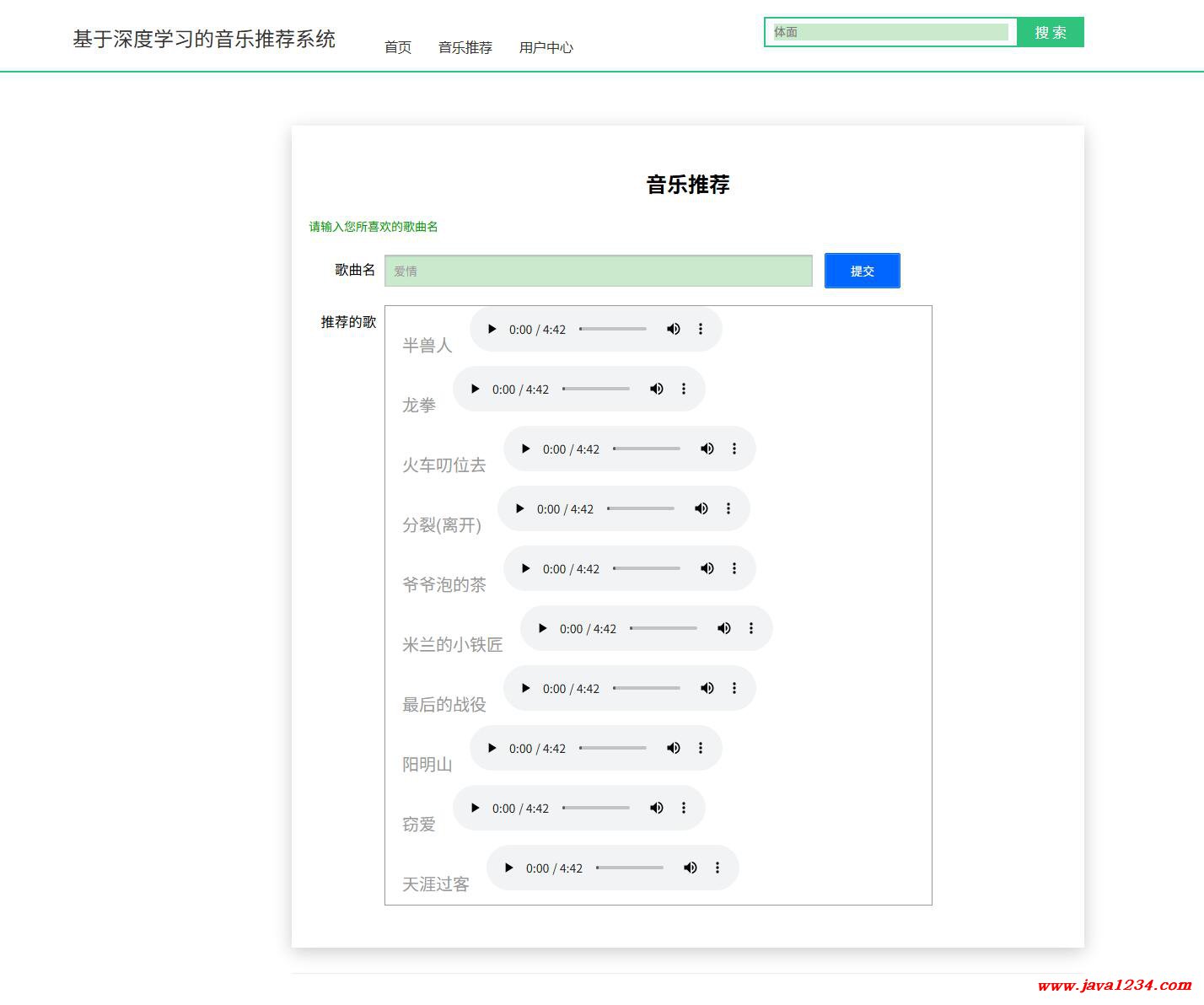Mute the 窃爱 audio player
Image resolution: width=1204 pixels, height=1005 pixels.
656,808
